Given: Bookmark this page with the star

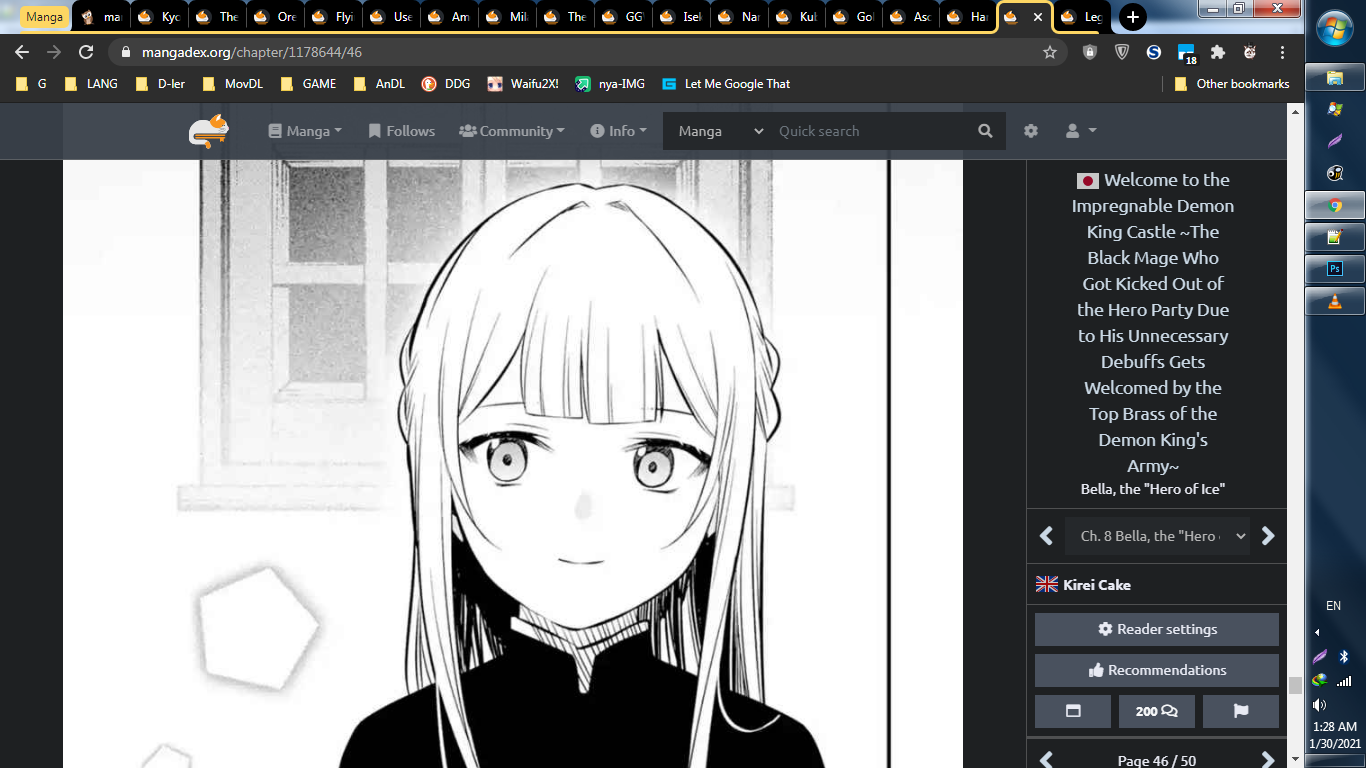Looking at the screenshot, I should tap(1049, 52).
